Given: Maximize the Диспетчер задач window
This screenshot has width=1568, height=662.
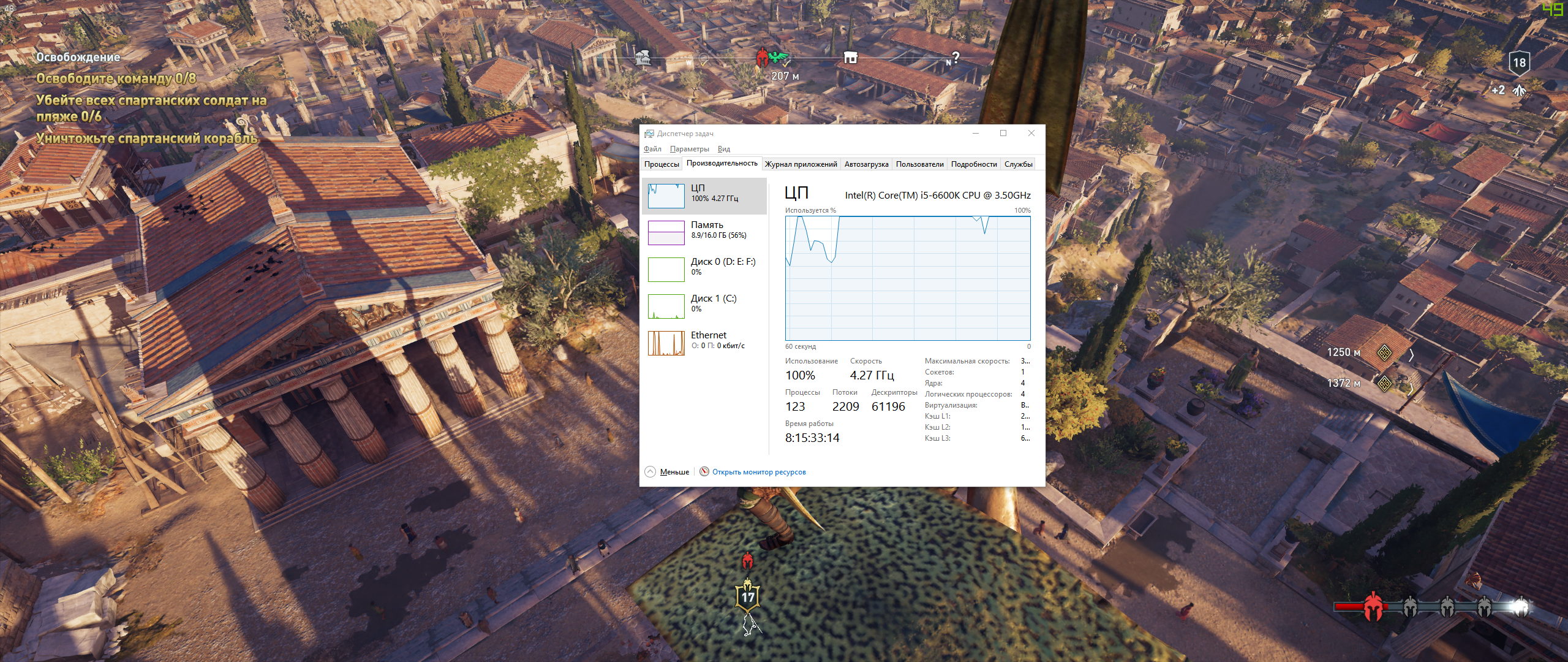Looking at the screenshot, I should (x=1003, y=133).
